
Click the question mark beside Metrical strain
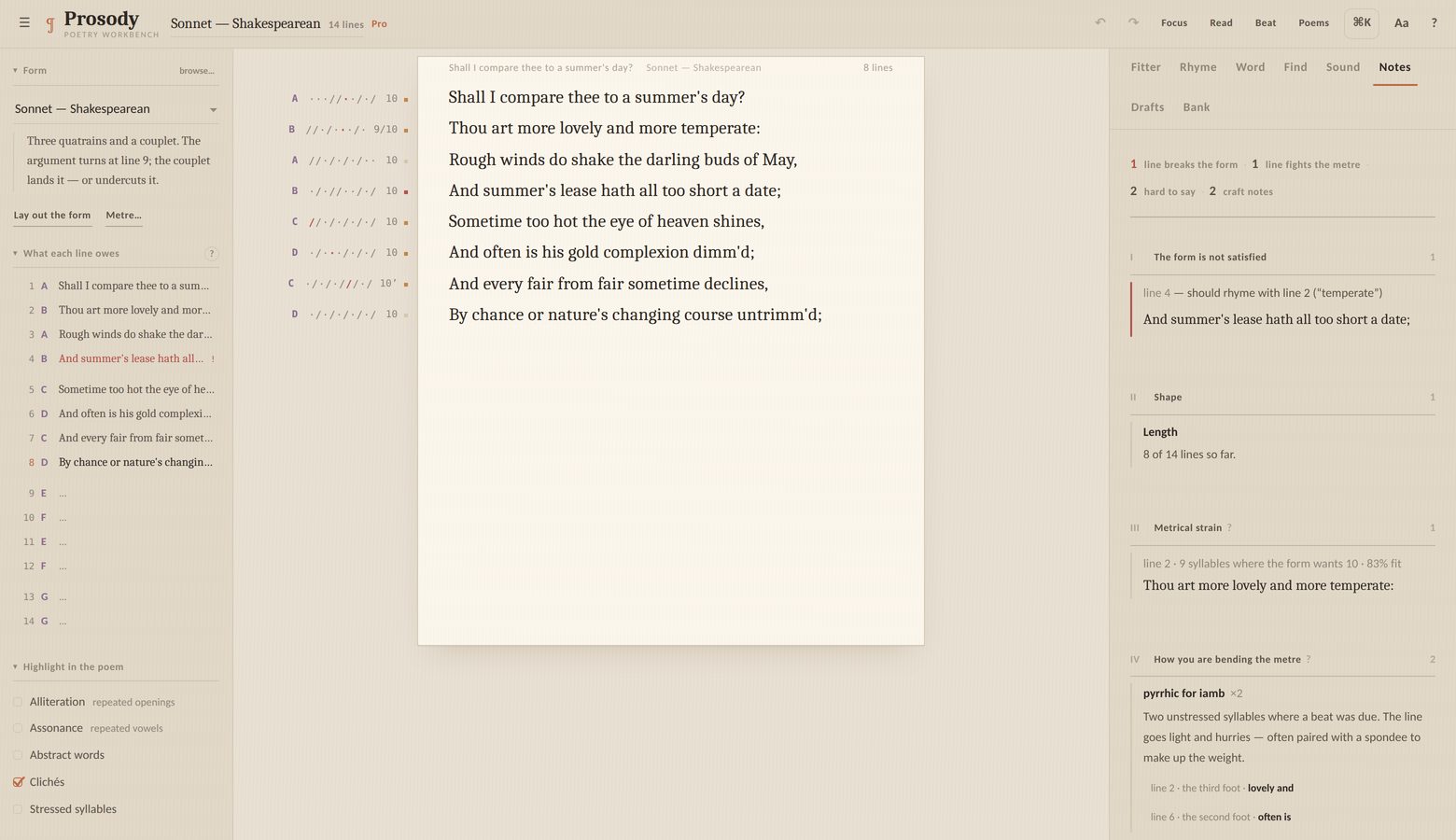pos(1229,527)
